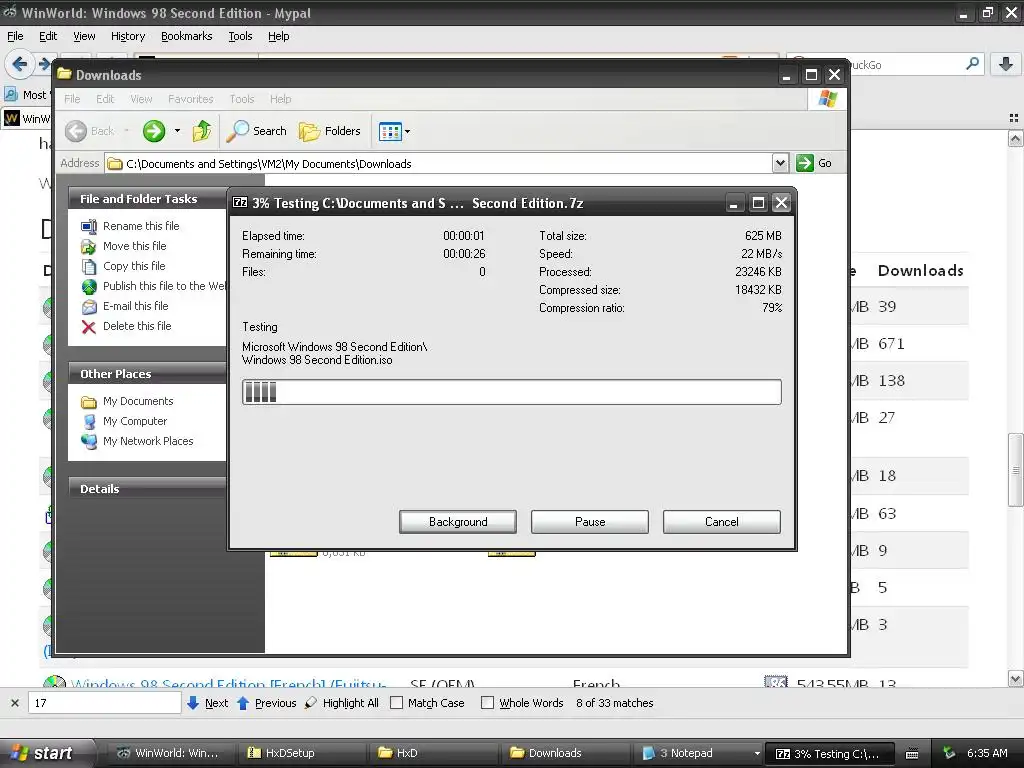Click the Mypal browser back arrow
1024x768 pixels.
click(20, 64)
